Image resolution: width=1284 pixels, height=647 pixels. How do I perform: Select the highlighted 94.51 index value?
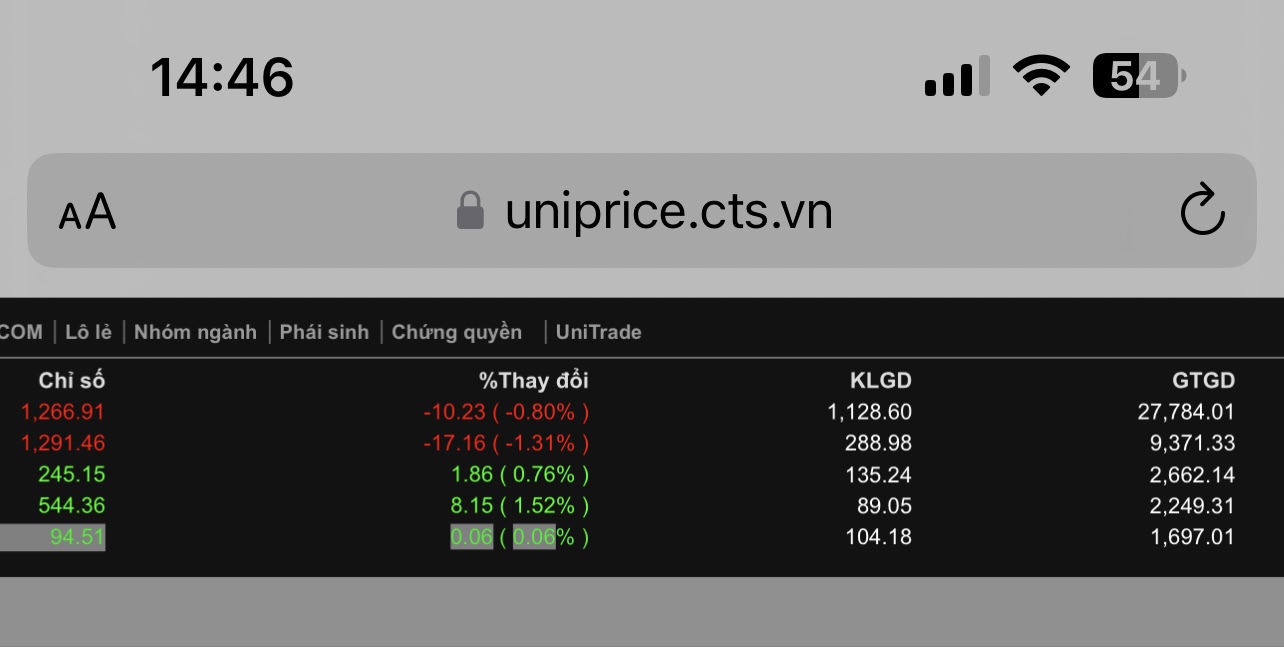click(x=77, y=537)
